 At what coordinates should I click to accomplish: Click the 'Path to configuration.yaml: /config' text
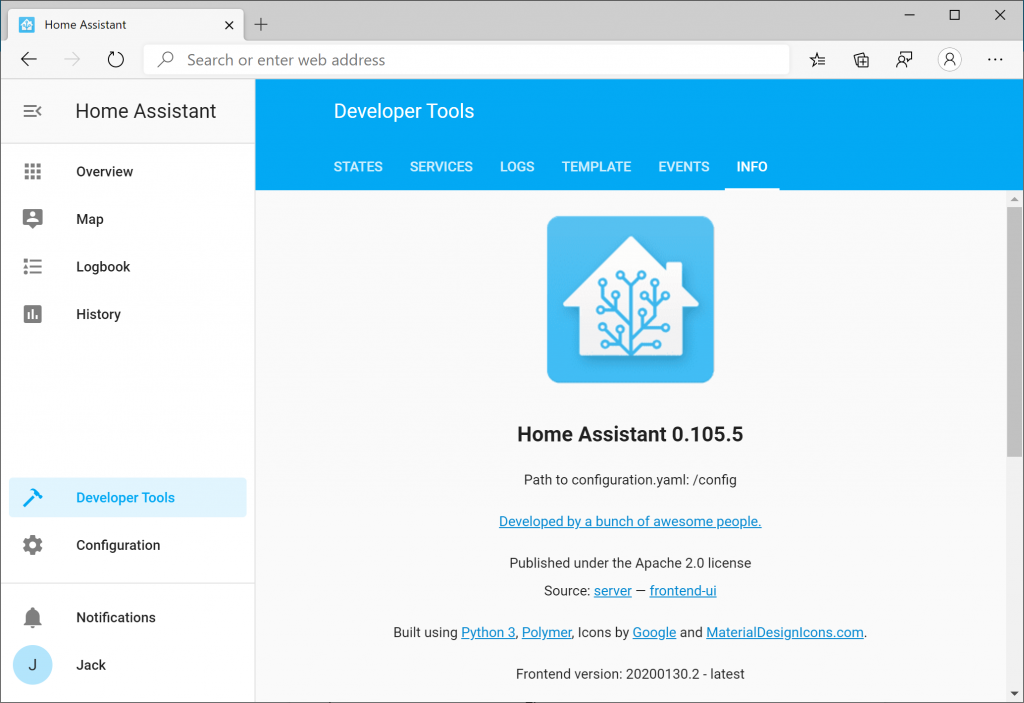coord(630,480)
